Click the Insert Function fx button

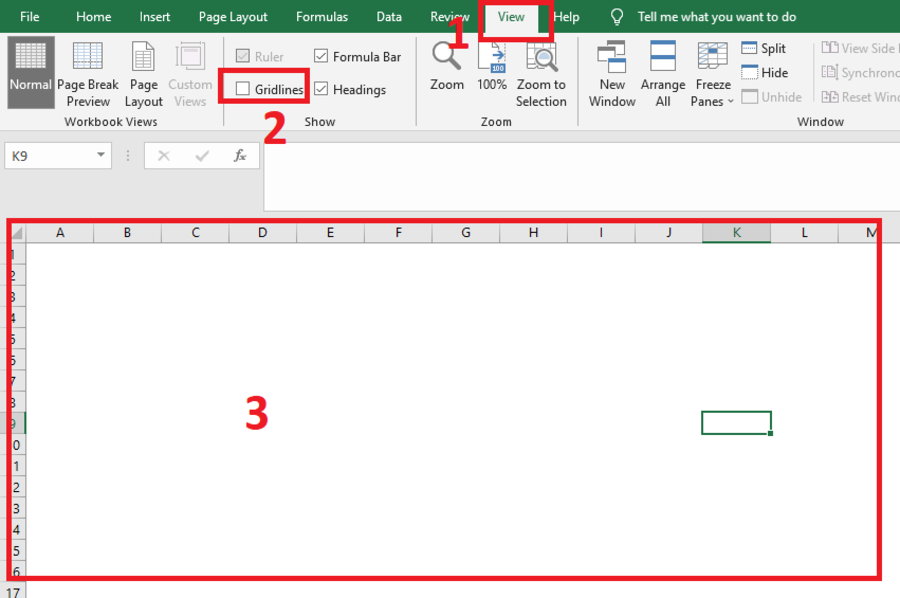coord(240,156)
